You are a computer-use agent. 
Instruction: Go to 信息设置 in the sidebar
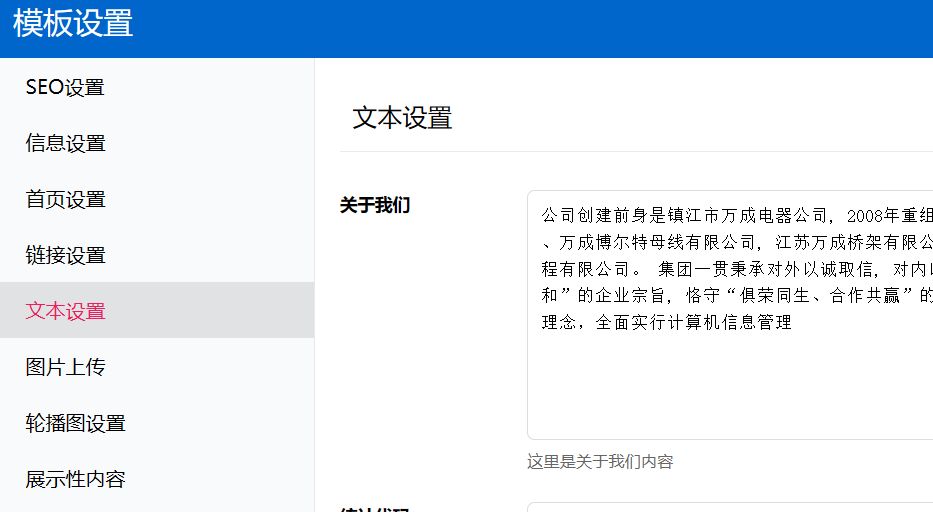65,143
